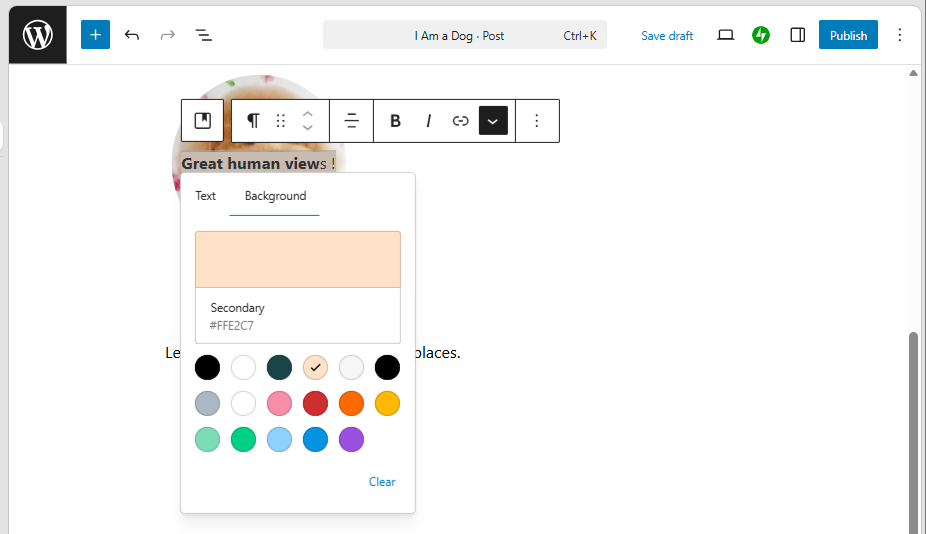This screenshot has width=926, height=534.
Task: Insert link using the link icon
Action: (460, 121)
